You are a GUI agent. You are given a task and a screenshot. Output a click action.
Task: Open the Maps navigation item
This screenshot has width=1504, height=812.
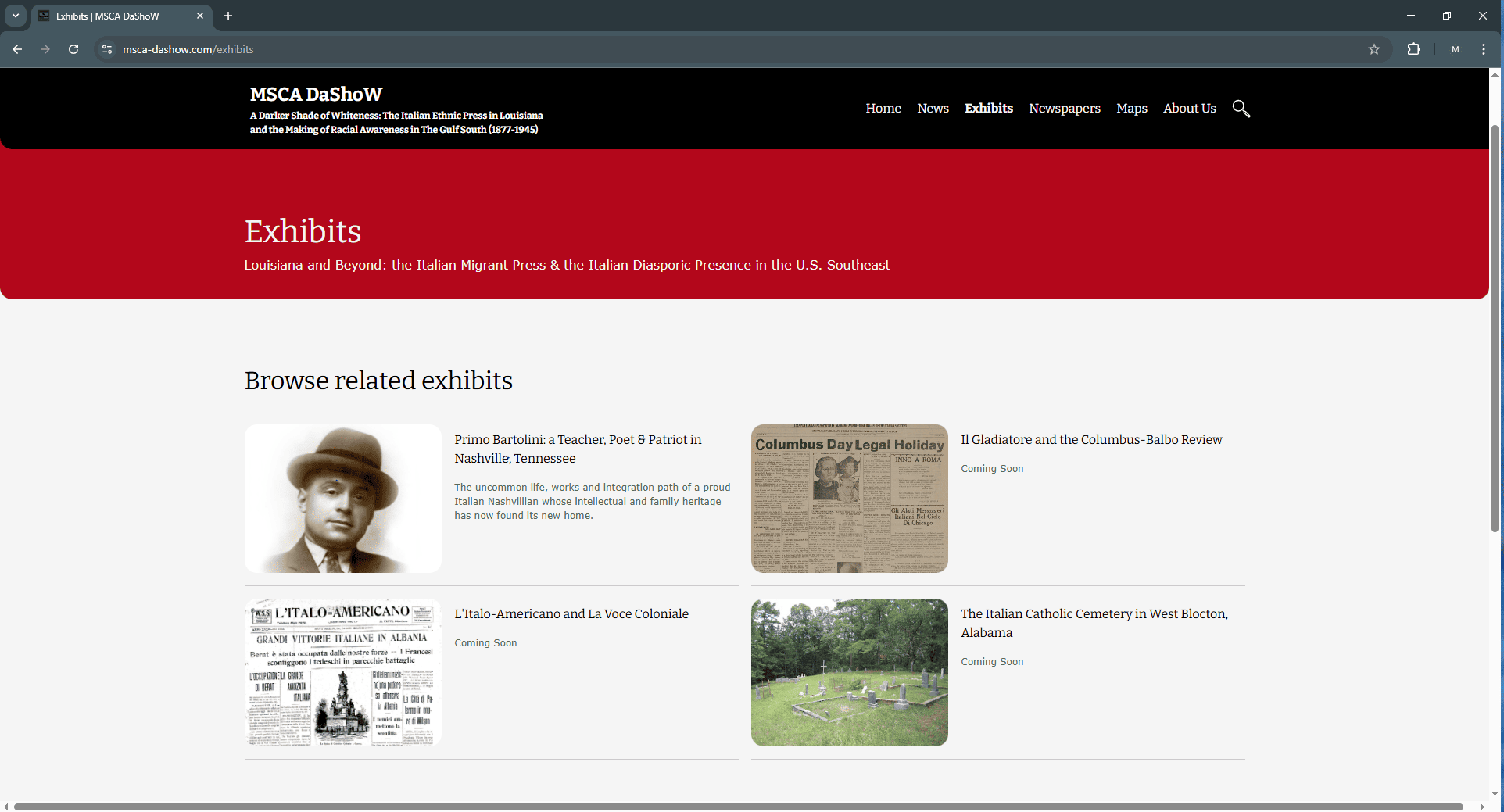tap(1131, 109)
